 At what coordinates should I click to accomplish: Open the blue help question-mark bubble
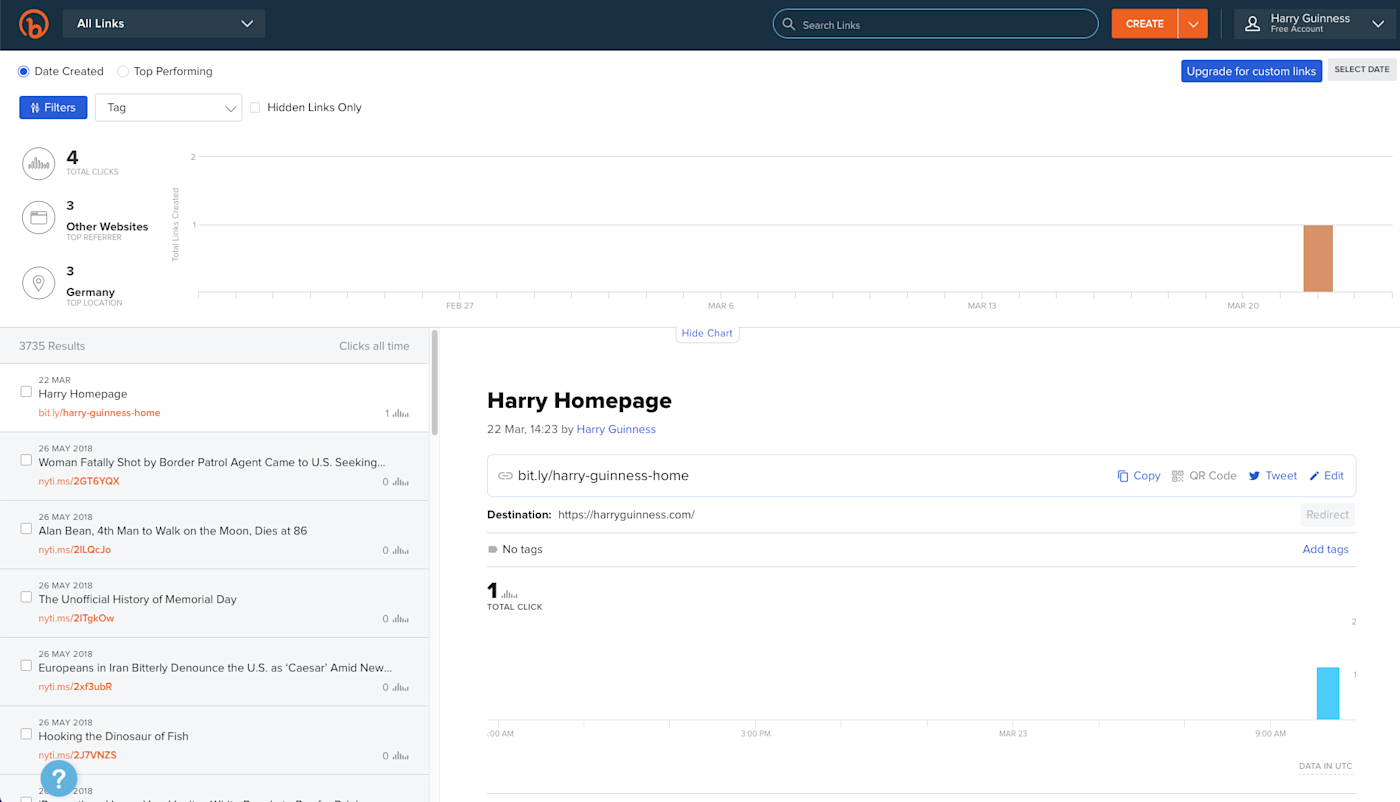(59, 778)
